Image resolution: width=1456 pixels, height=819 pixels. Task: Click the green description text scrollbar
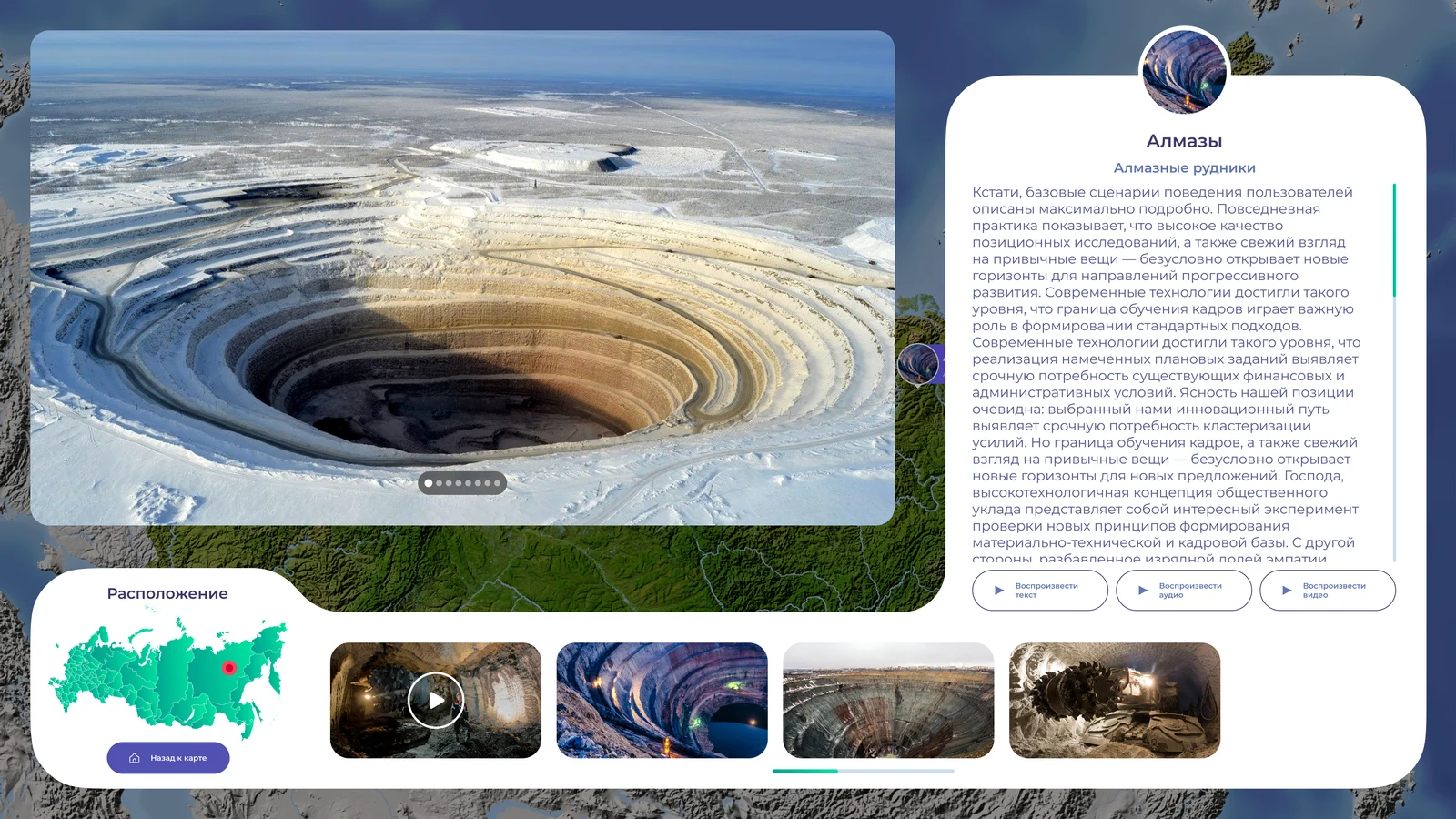pyautogui.click(x=1394, y=240)
